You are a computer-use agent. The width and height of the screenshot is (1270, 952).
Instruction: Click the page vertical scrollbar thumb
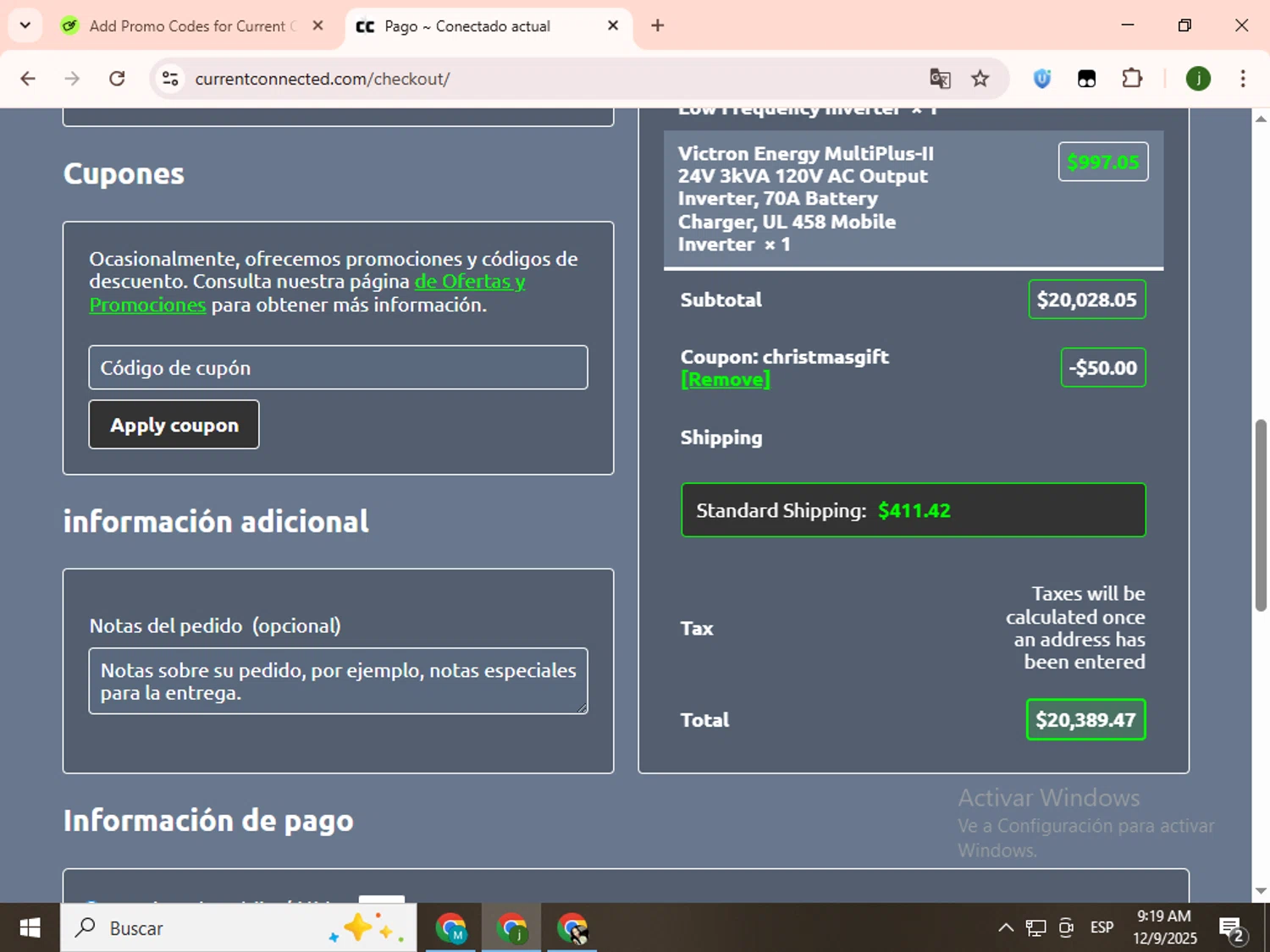1261,515
